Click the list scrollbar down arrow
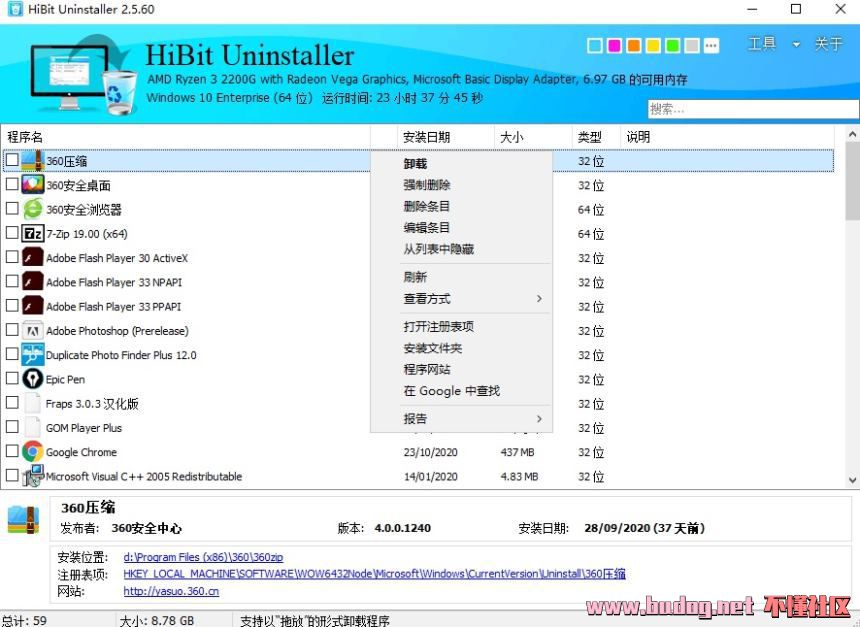 point(852,479)
